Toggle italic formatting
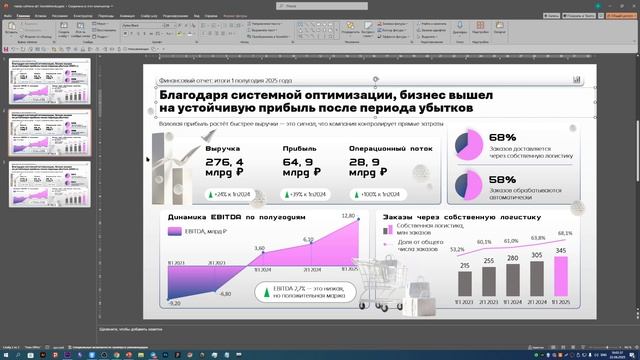640x360 pixels. pyautogui.click(x=131, y=33)
